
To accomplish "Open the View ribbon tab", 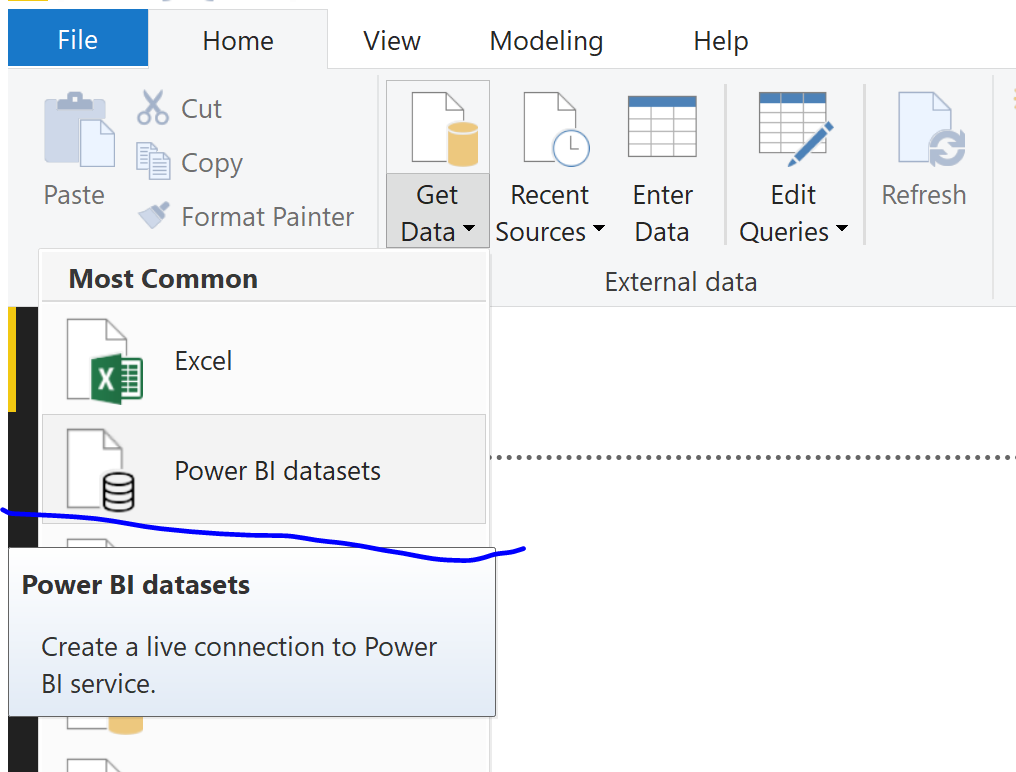I will pyautogui.click(x=391, y=41).
